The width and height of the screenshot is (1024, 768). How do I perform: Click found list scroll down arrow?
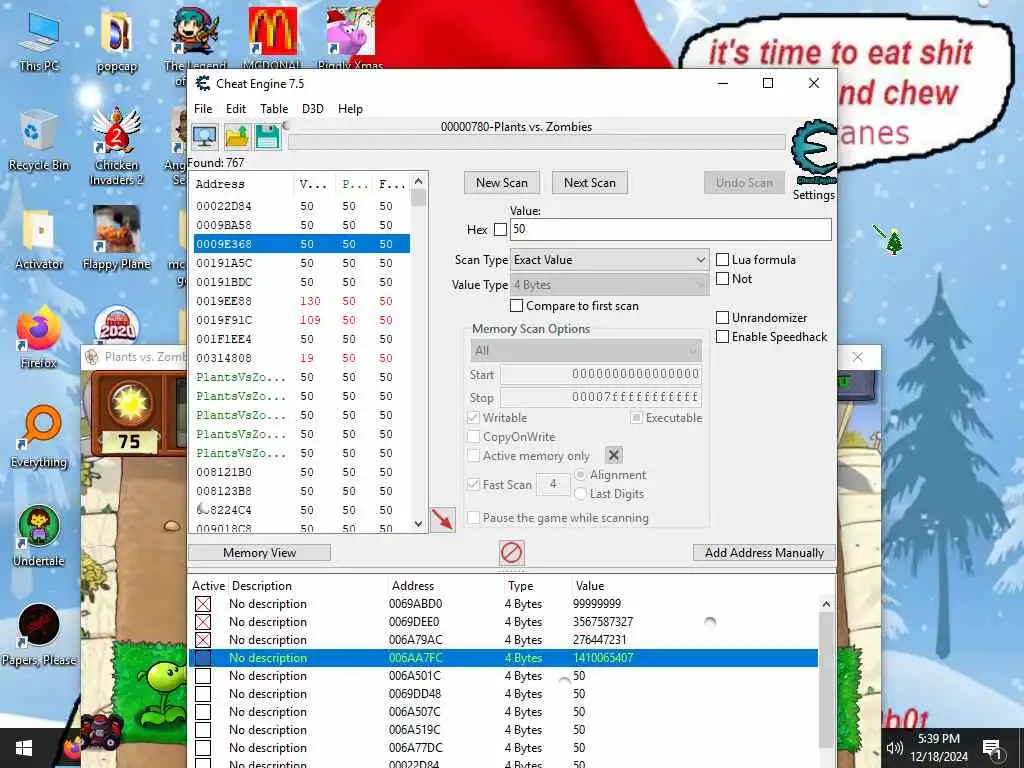click(x=419, y=524)
